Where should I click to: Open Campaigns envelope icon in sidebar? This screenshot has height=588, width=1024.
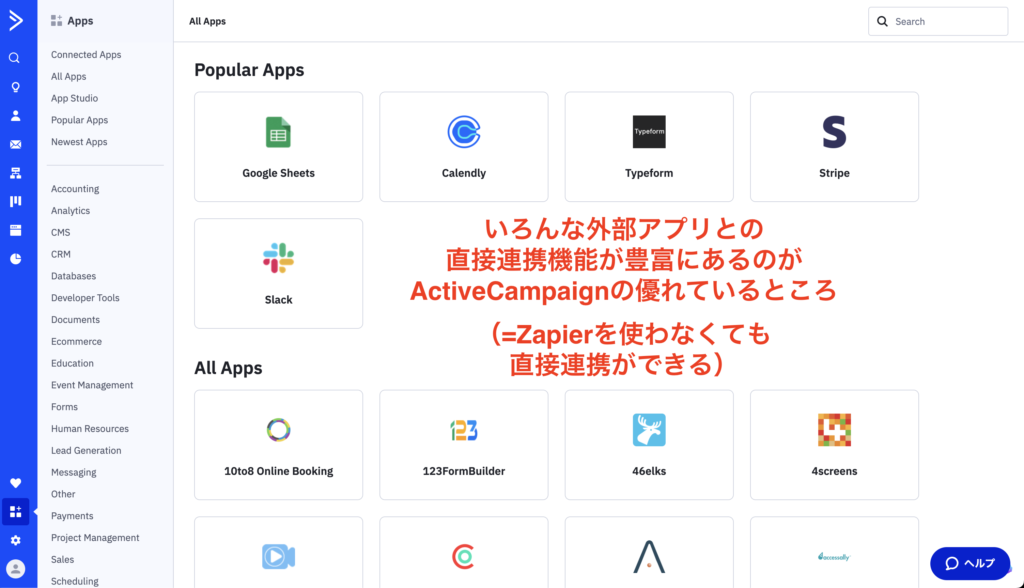click(15, 144)
